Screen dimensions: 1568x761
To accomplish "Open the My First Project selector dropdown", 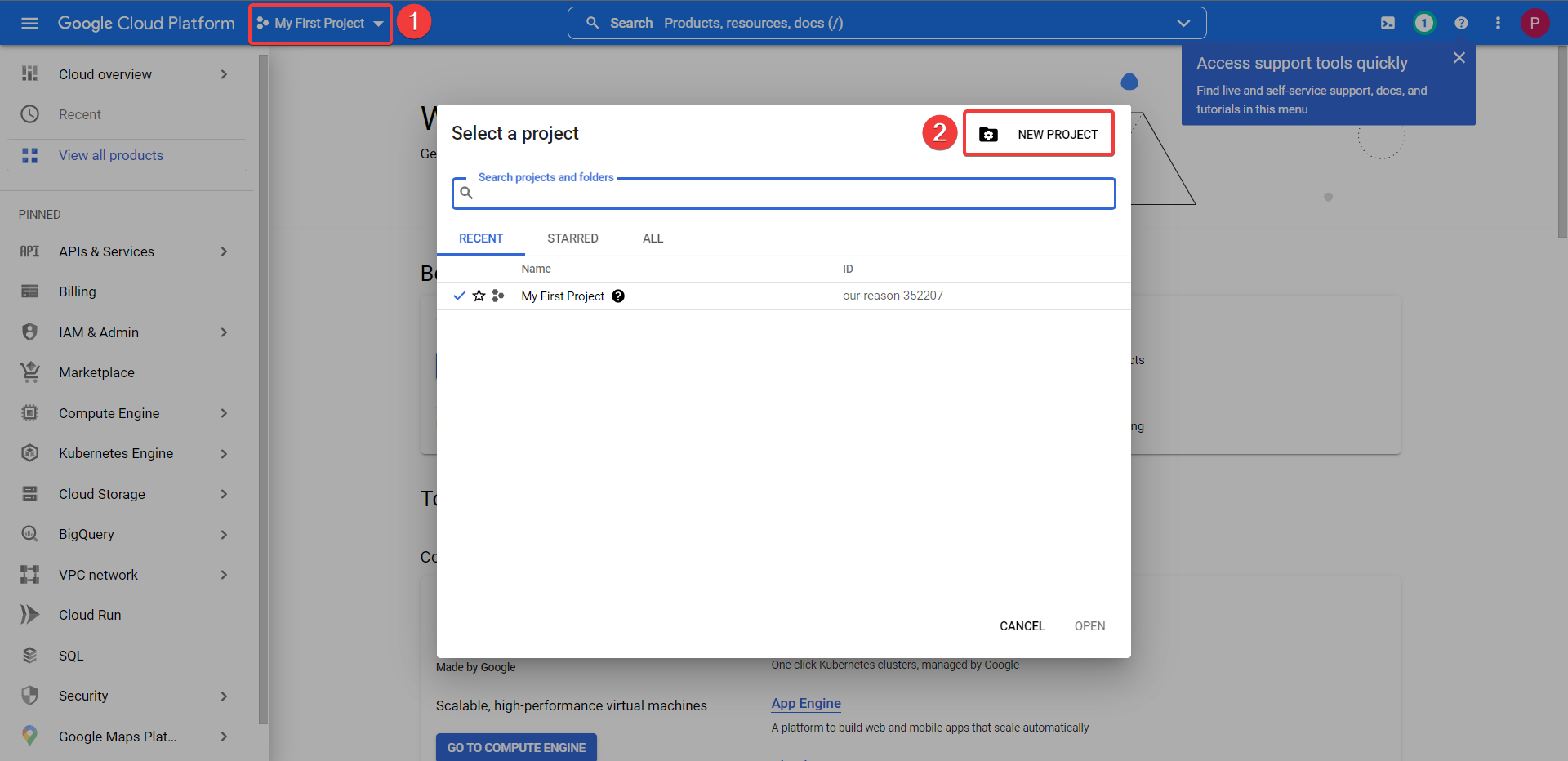I will (320, 23).
